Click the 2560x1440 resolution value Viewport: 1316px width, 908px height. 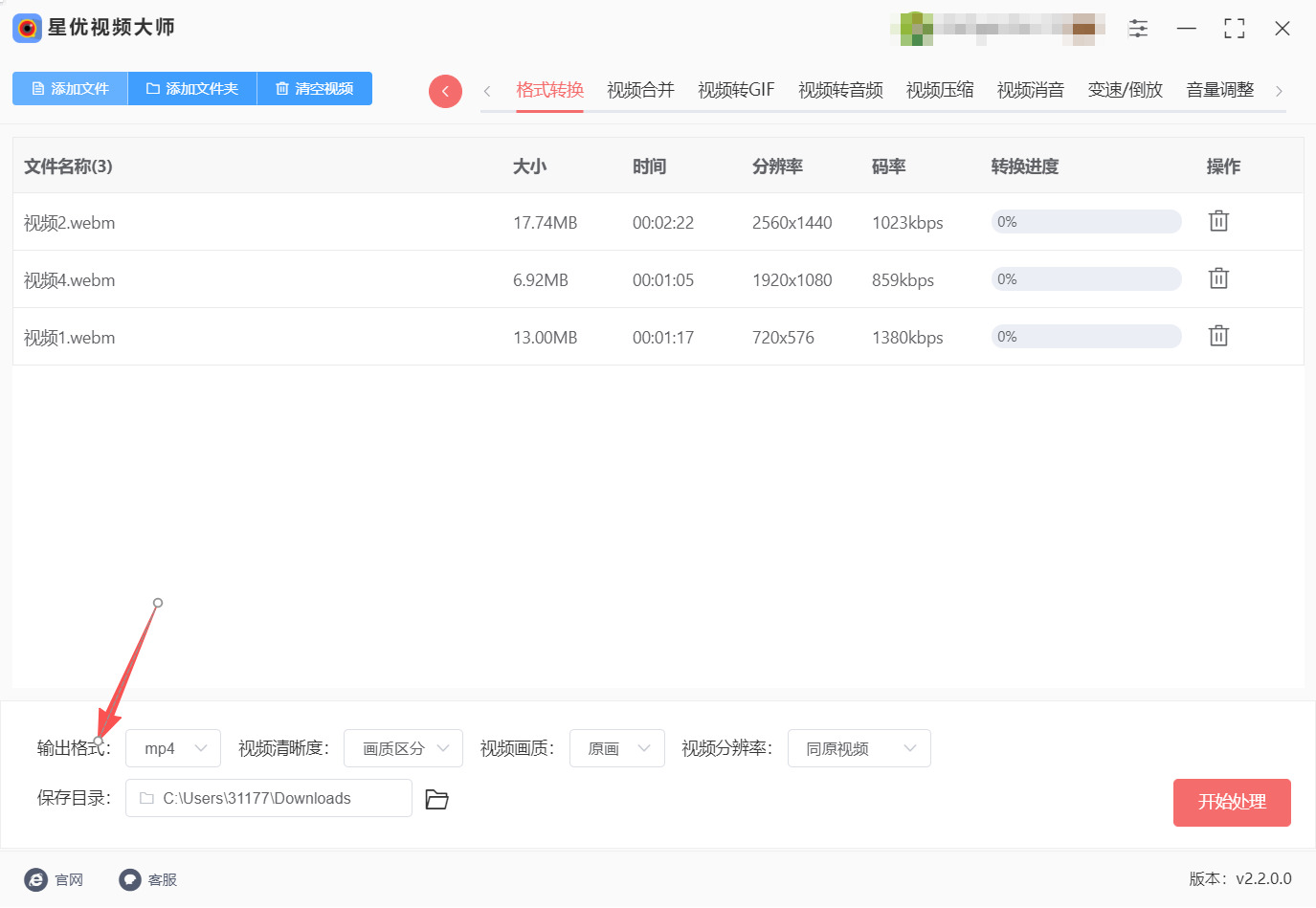tap(792, 223)
